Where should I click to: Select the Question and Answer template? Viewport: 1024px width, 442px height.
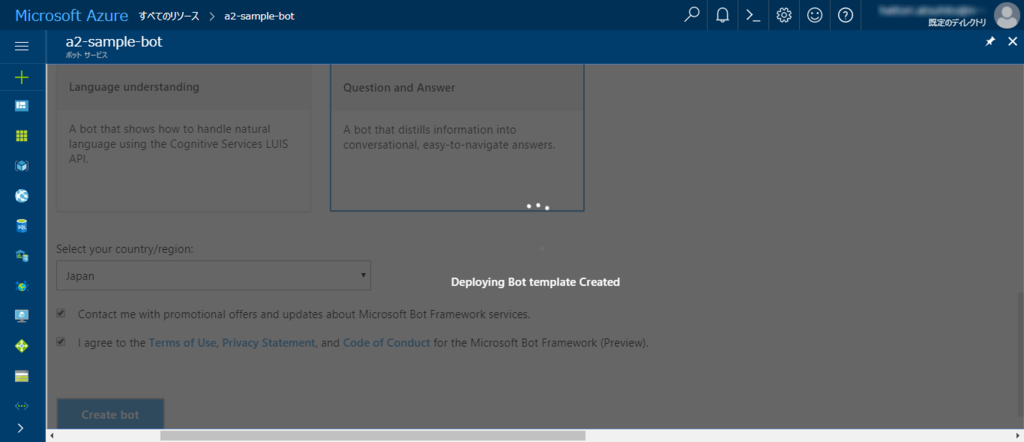(457, 138)
